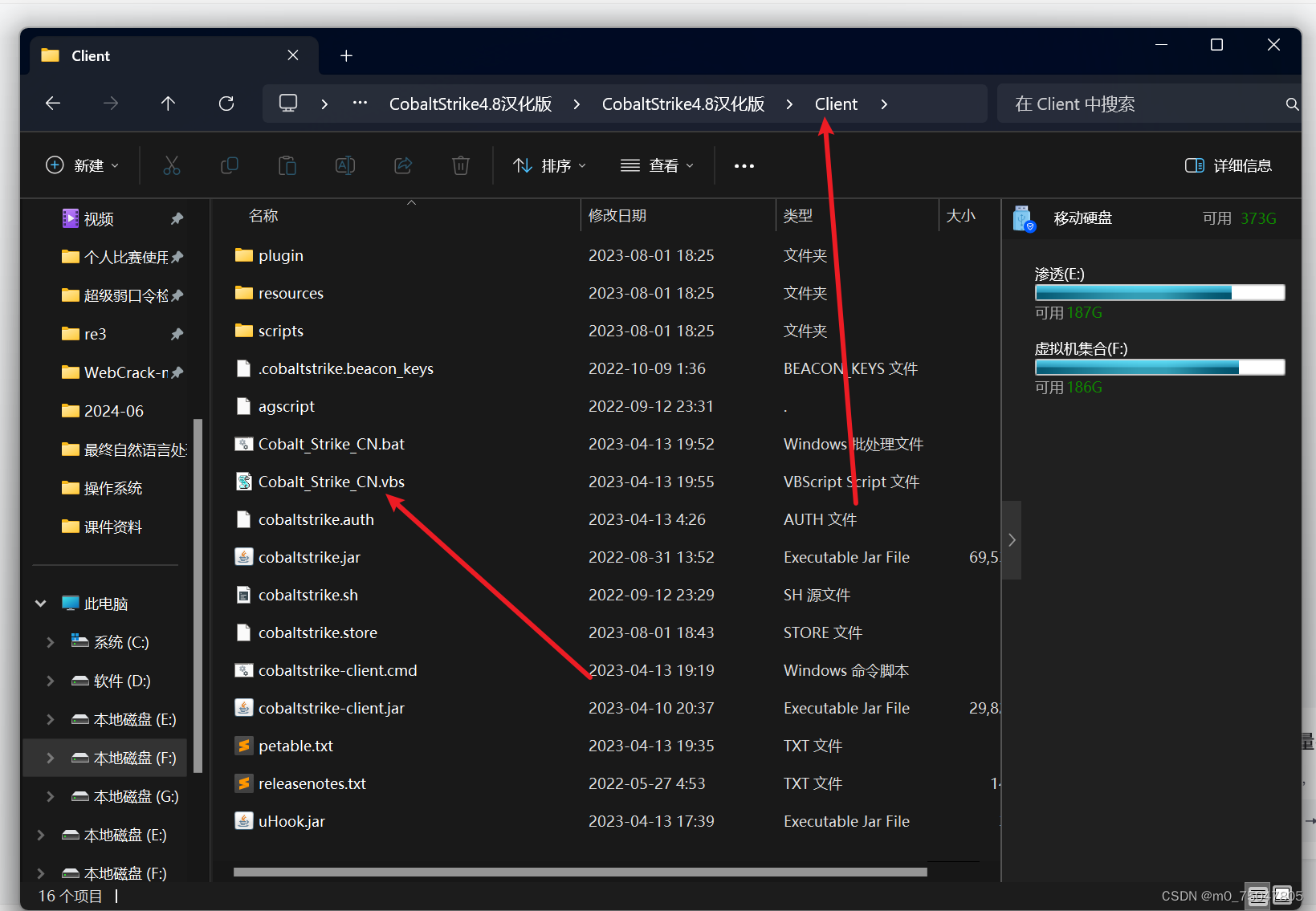This screenshot has height=911, width=1316.
Task: Sort by the 修改日期 column header
Action: click(617, 215)
